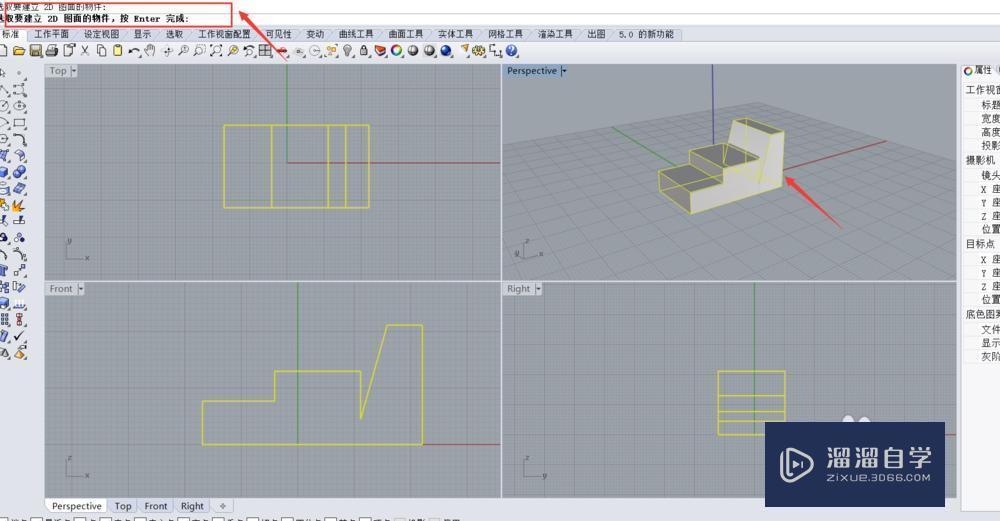Click the four-viewports layout icon
The height and width of the screenshot is (521, 1000).
[x=265, y=50]
